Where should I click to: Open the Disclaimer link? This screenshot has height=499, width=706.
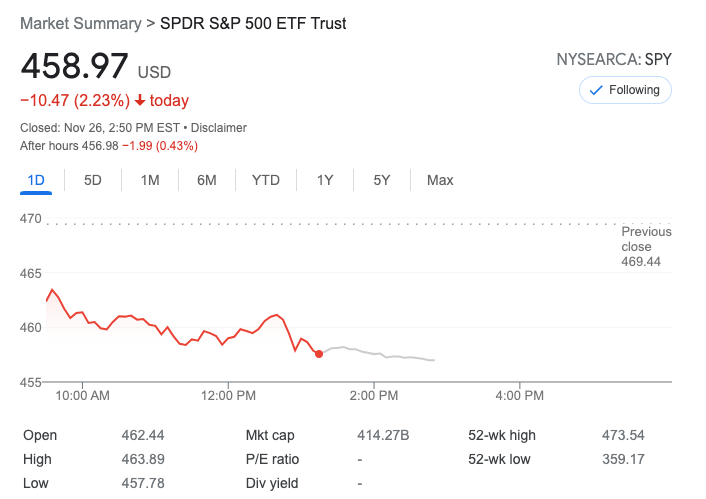tap(219, 128)
